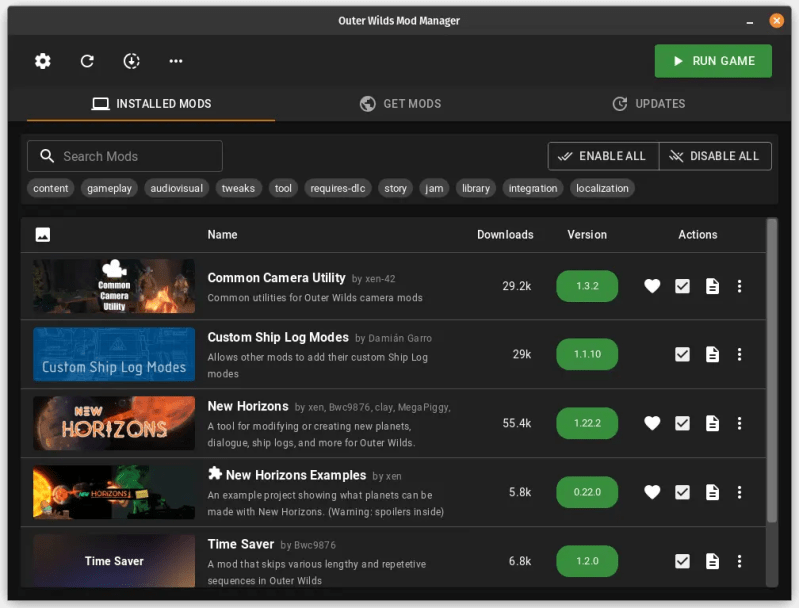The height and width of the screenshot is (608, 799).
Task: Click version 1.2.0 badge for Time Saver
Action: pos(587,561)
